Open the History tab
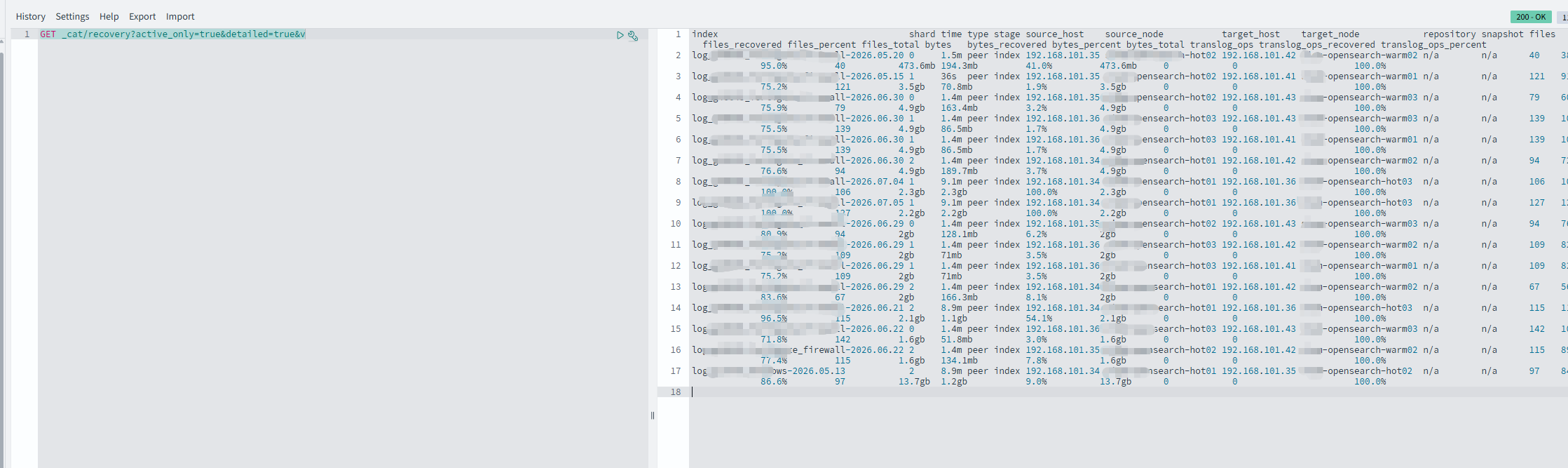 point(30,16)
